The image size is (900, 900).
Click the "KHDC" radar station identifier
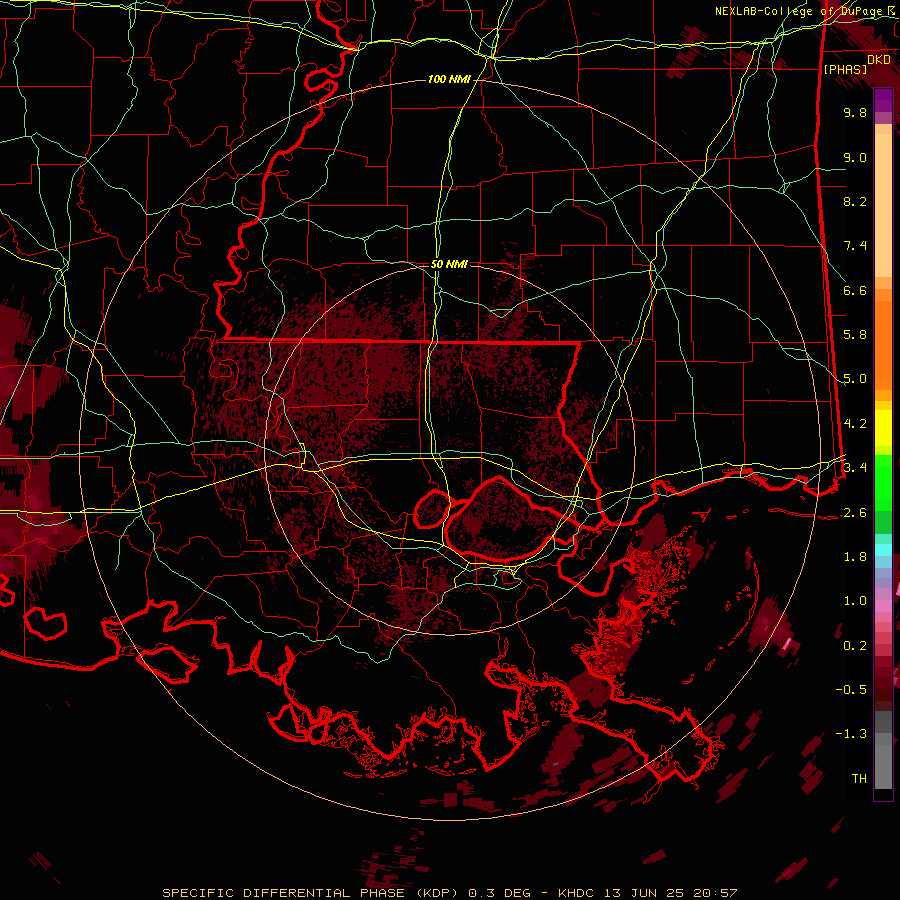pos(576,893)
